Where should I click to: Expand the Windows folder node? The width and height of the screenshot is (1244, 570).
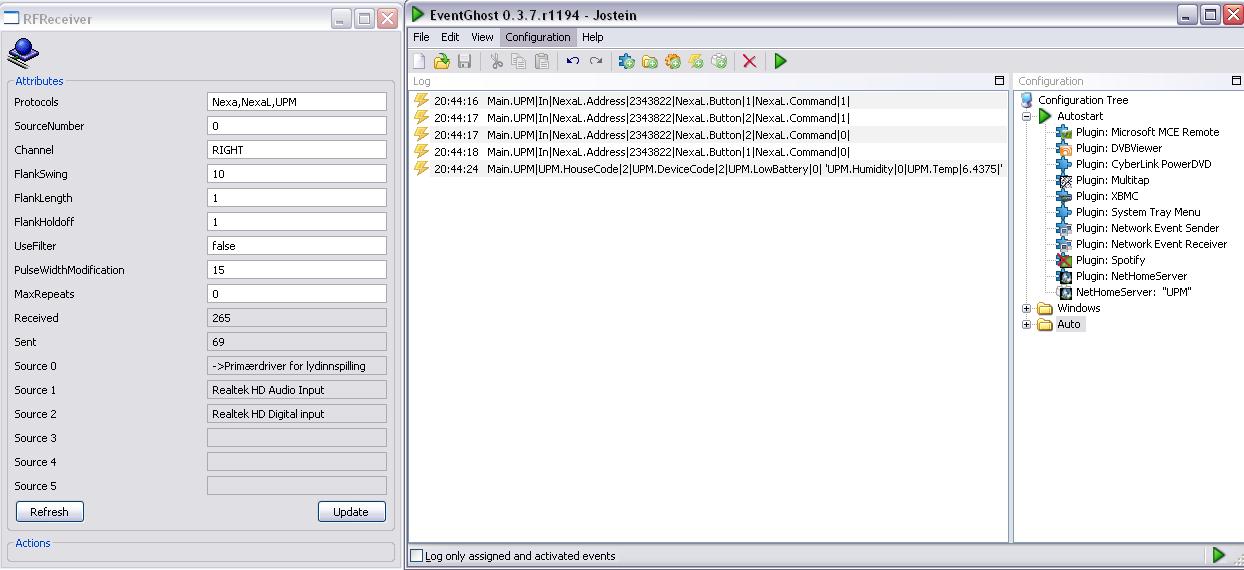pyautogui.click(x=1026, y=308)
